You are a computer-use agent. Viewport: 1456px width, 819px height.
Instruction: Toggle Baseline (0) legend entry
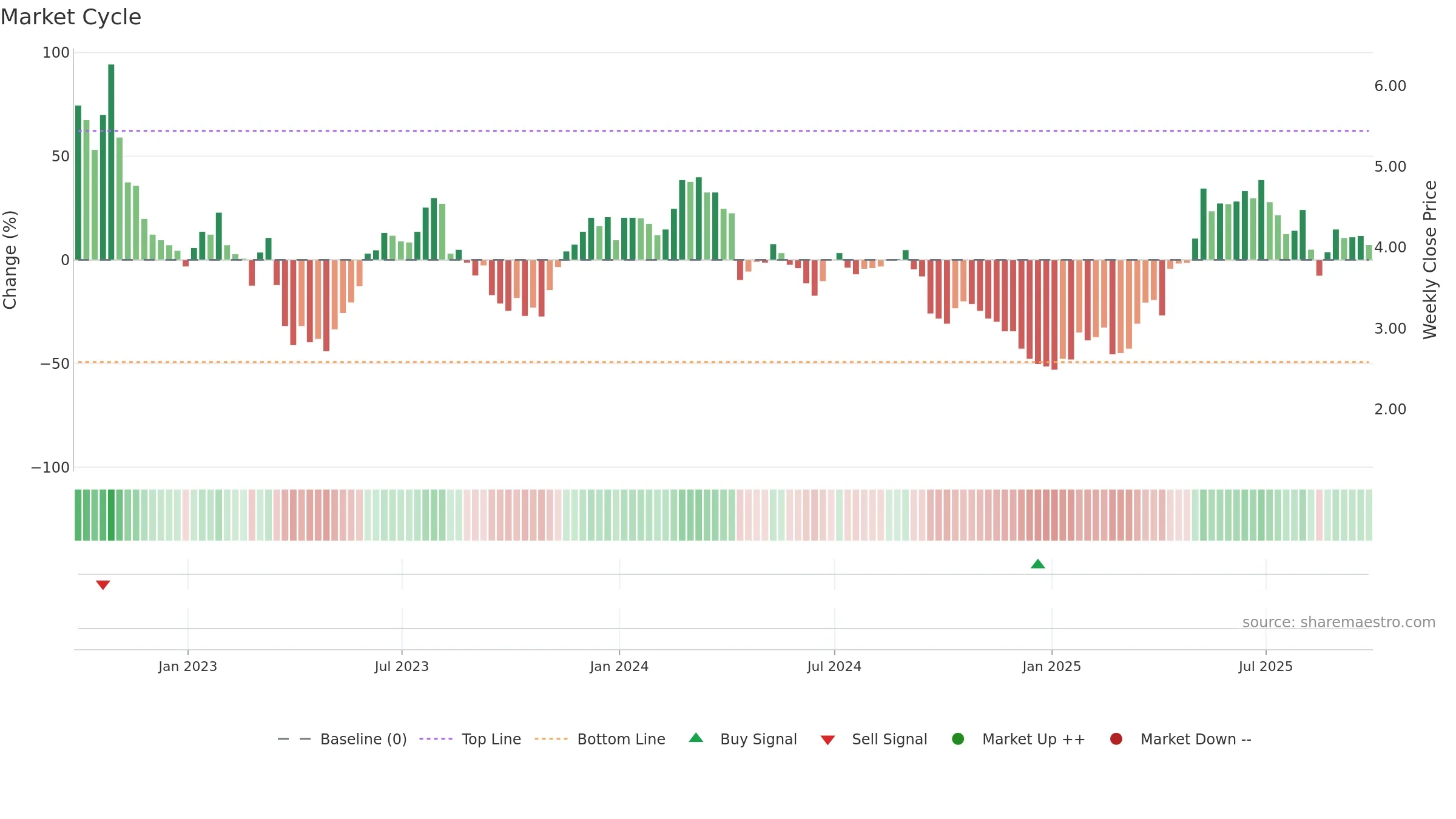tap(342, 740)
